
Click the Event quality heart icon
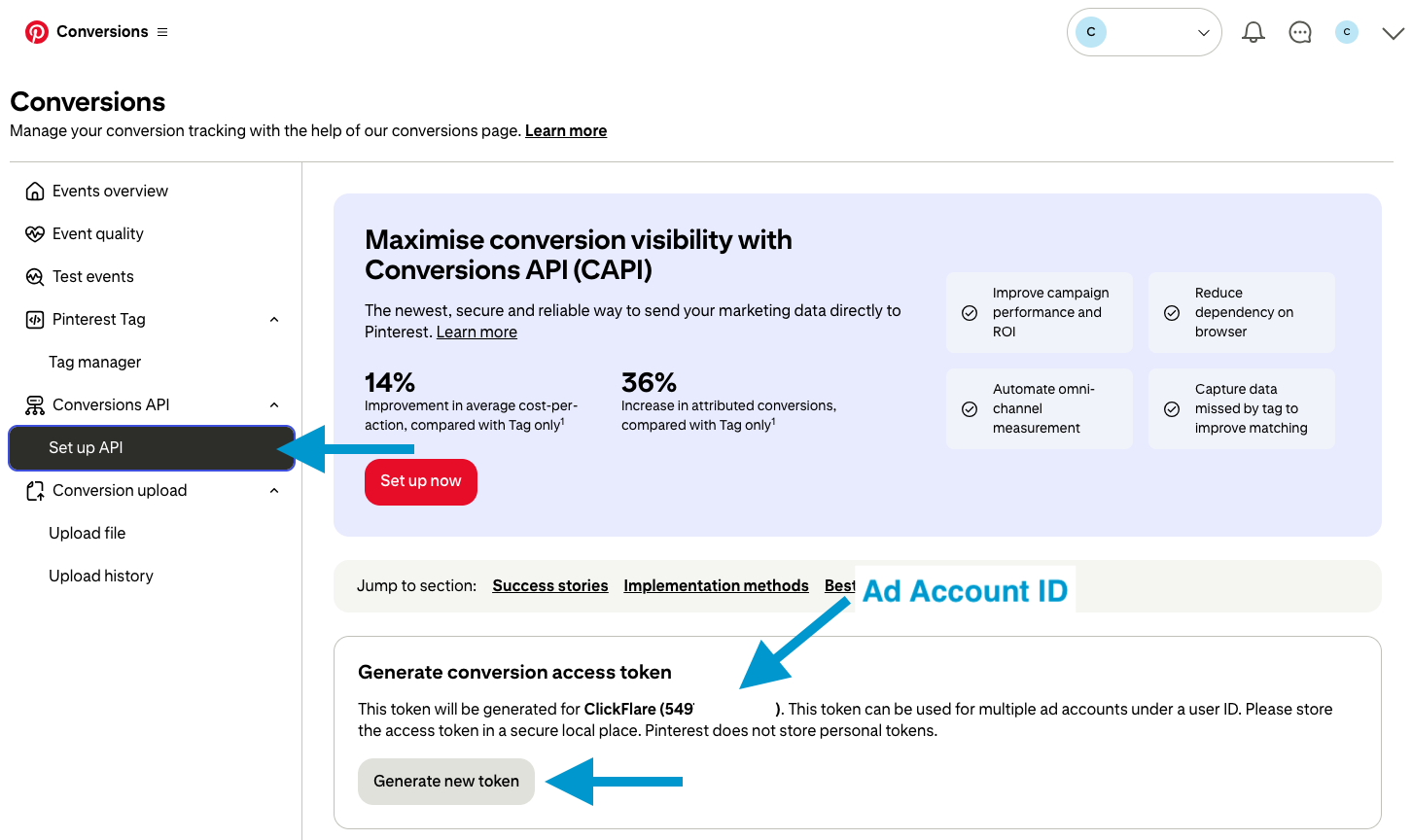click(x=35, y=234)
